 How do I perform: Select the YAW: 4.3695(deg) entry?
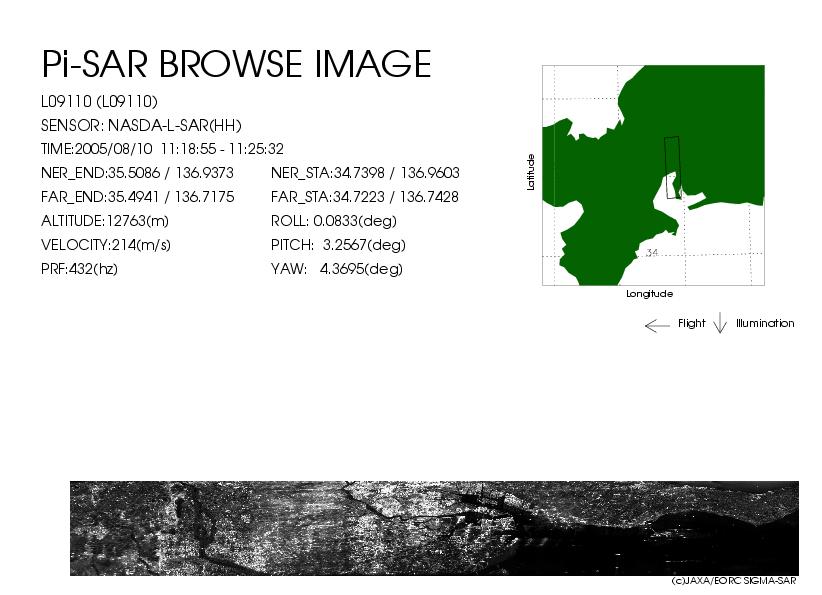click(337, 269)
